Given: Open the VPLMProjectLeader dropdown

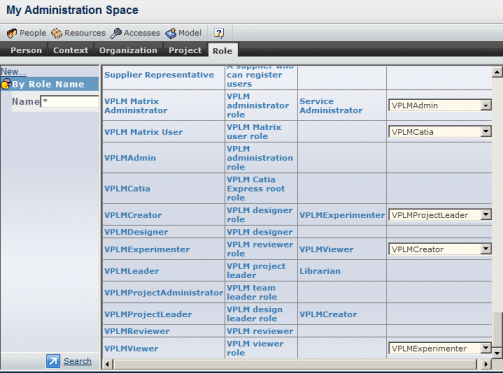Looking at the screenshot, I should coord(486,215).
